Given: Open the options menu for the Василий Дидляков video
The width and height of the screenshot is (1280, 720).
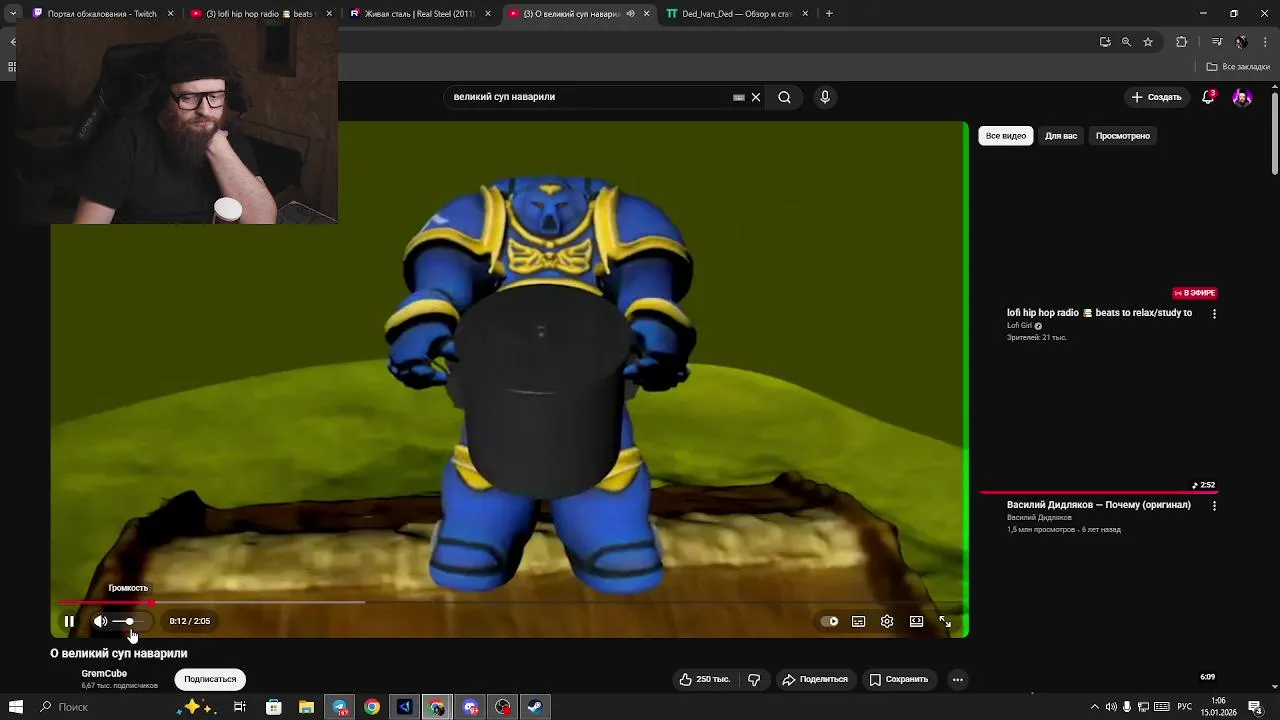Looking at the screenshot, I should tap(1214, 506).
